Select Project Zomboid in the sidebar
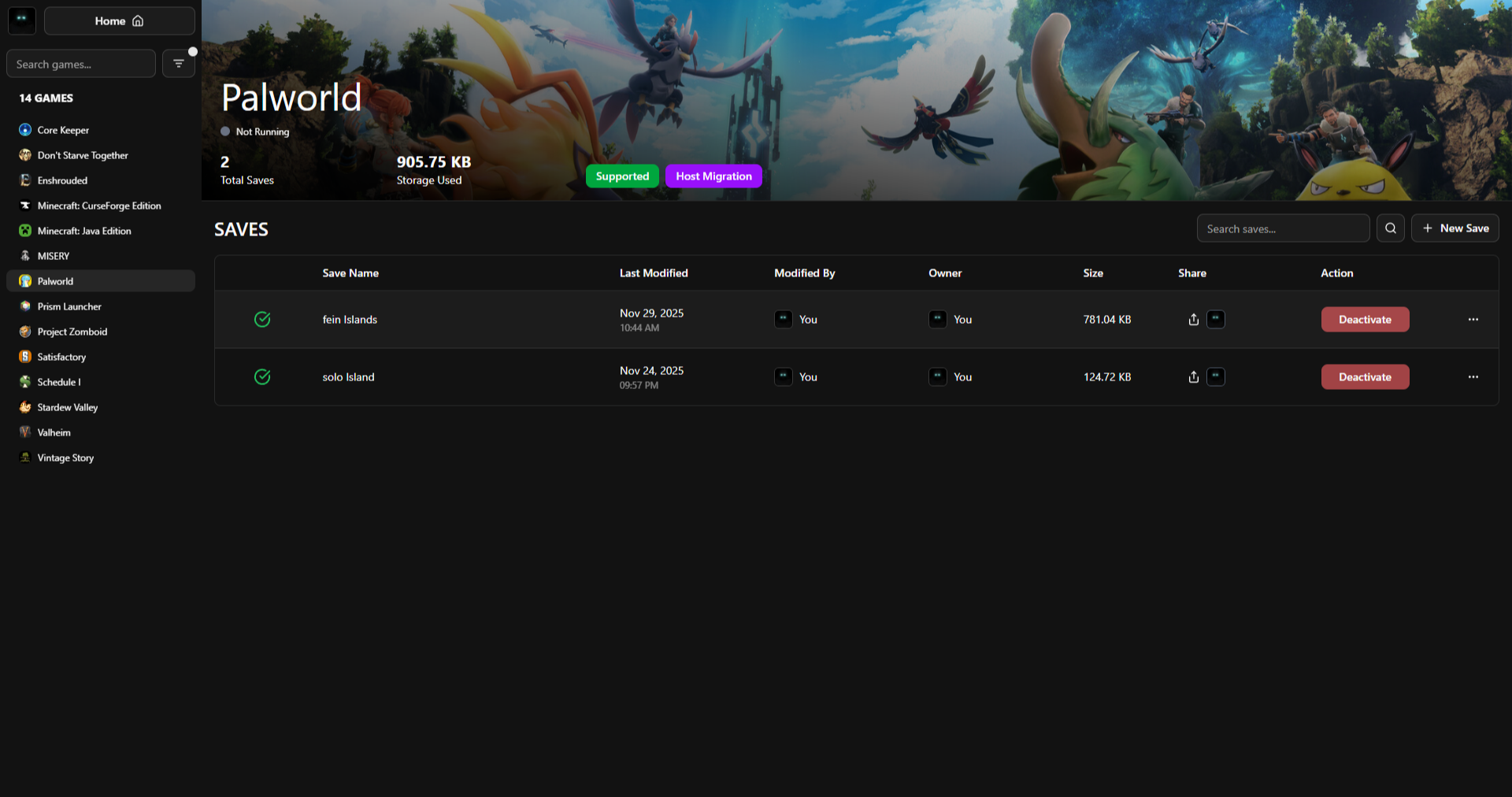Screen dimensions: 1512x797 click(101, 332)
